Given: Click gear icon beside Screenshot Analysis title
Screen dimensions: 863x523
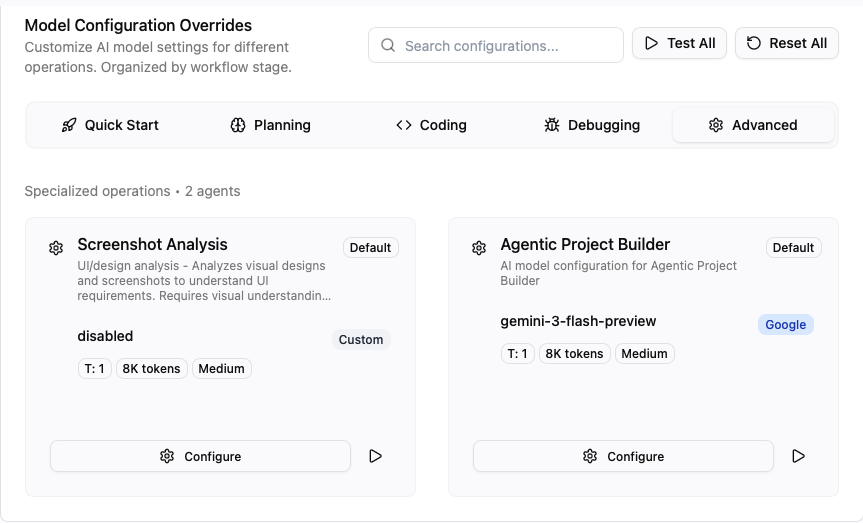Looking at the screenshot, I should tap(56, 248).
